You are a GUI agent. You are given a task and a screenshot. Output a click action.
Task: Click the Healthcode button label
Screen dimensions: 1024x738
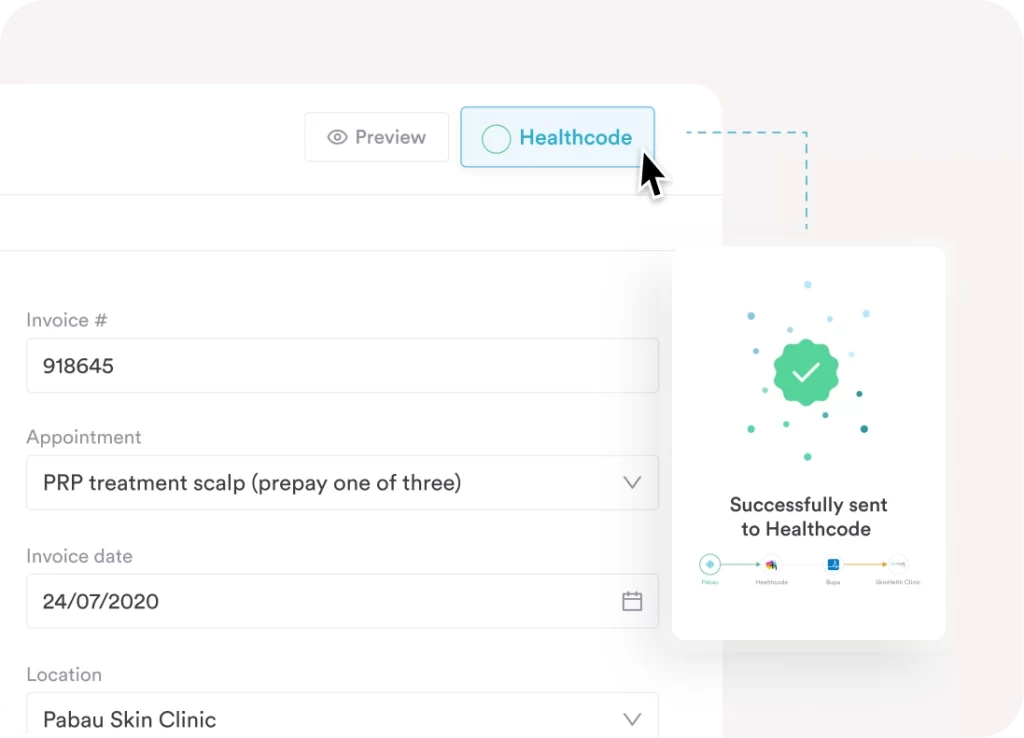click(575, 137)
